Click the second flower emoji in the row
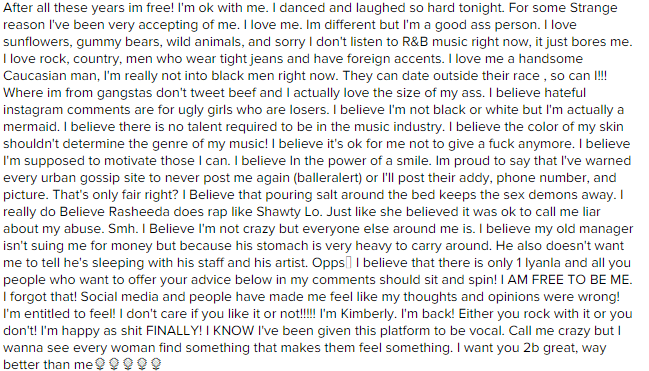Viewport: 649px width, 371px height. (114, 364)
